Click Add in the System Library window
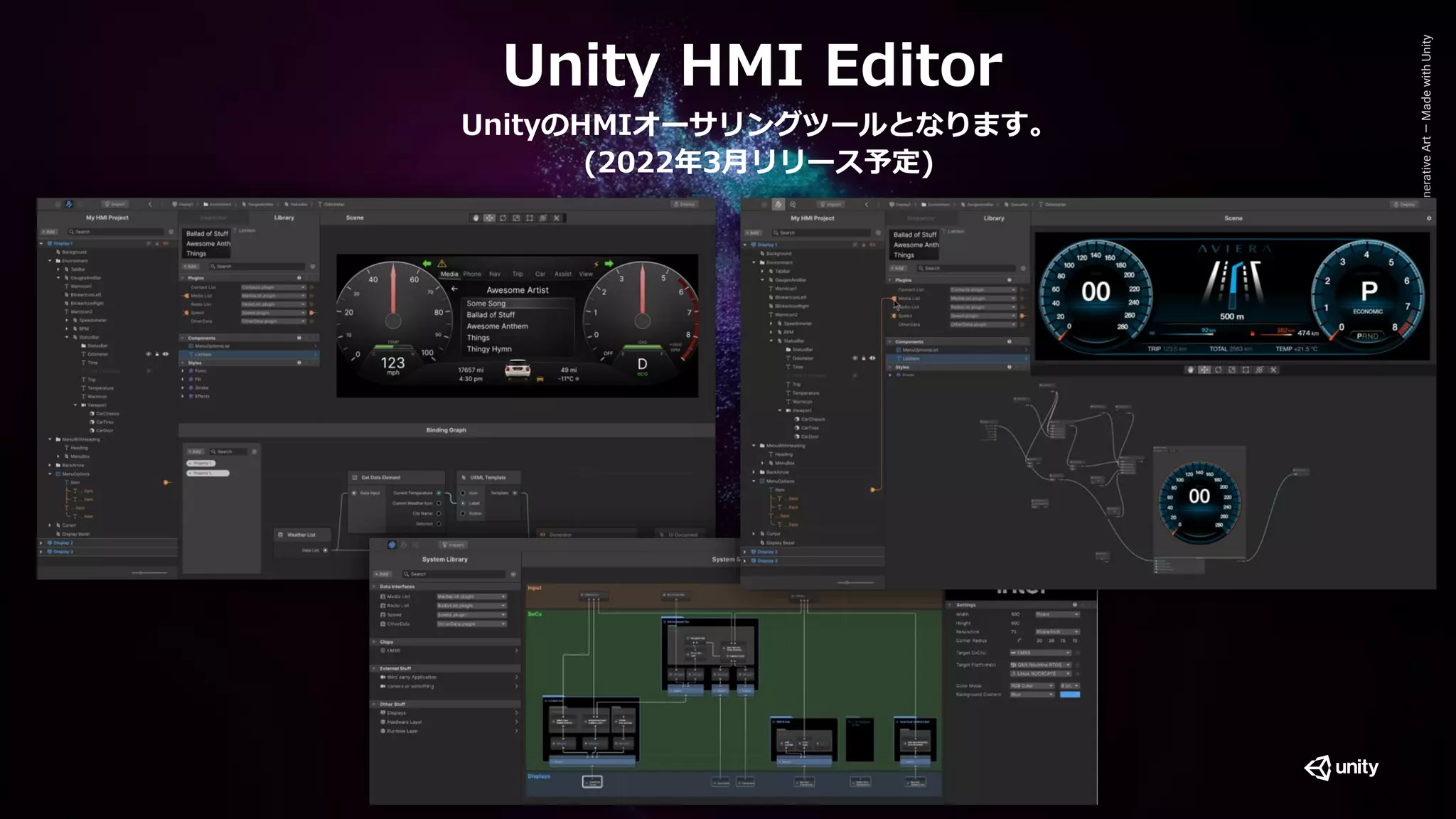 point(383,574)
